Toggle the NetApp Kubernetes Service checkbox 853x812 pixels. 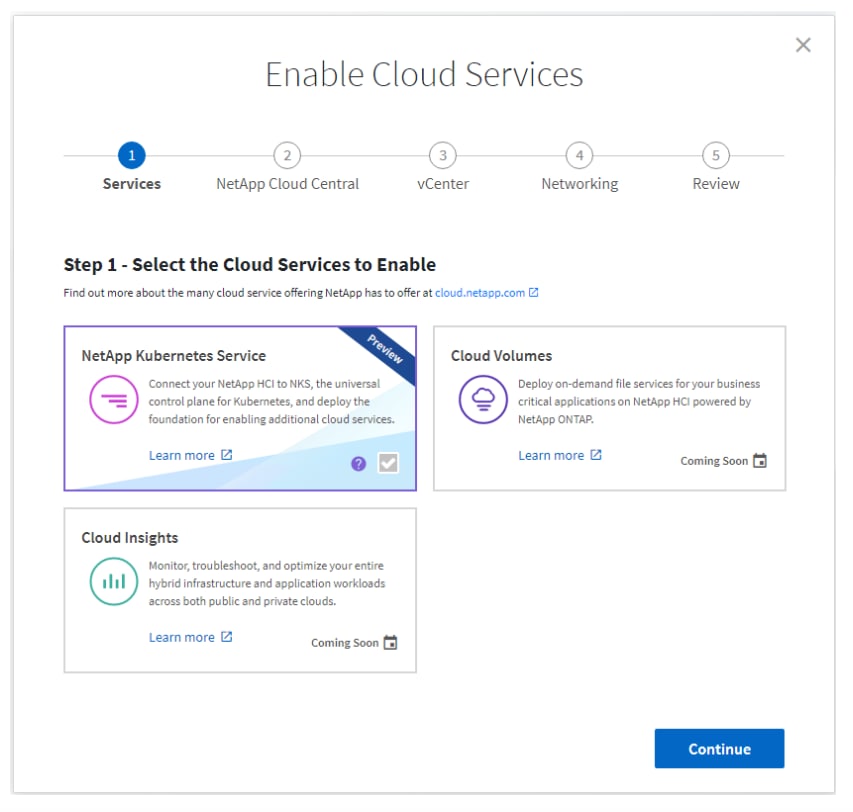(388, 463)
